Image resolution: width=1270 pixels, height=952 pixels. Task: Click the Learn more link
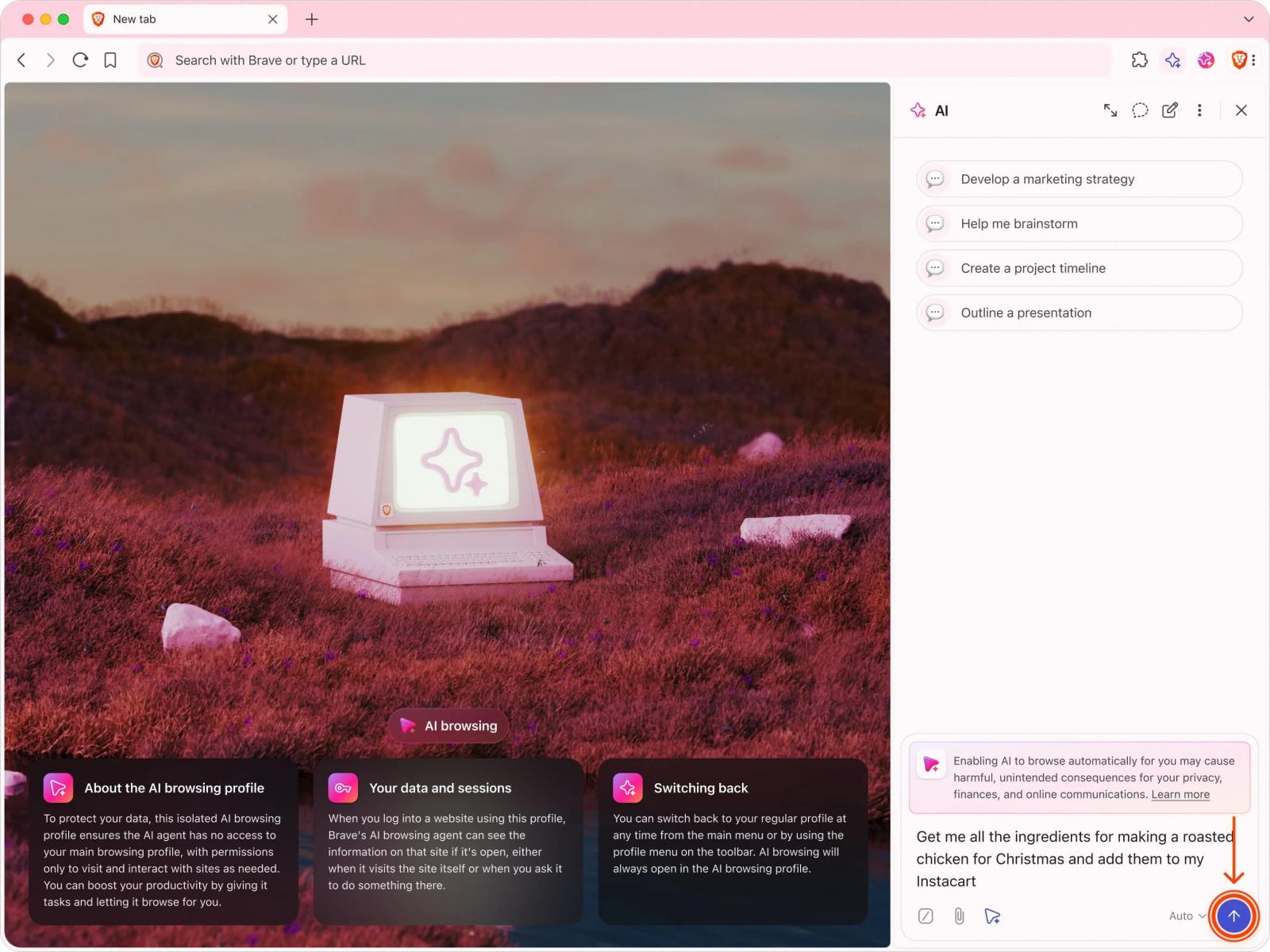click(x=1180, y=794)
